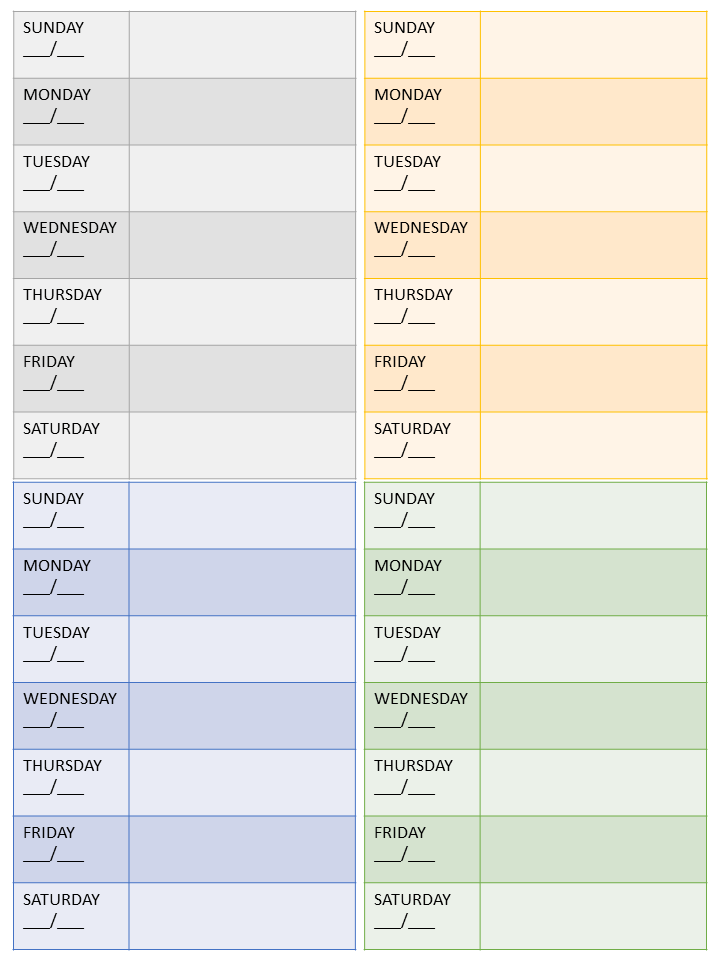The height and width of the screenshot is (960, 720).
Task: Select the THURSDAY label in the blue table
Action: pyautogui.click(x=63, y=766)
